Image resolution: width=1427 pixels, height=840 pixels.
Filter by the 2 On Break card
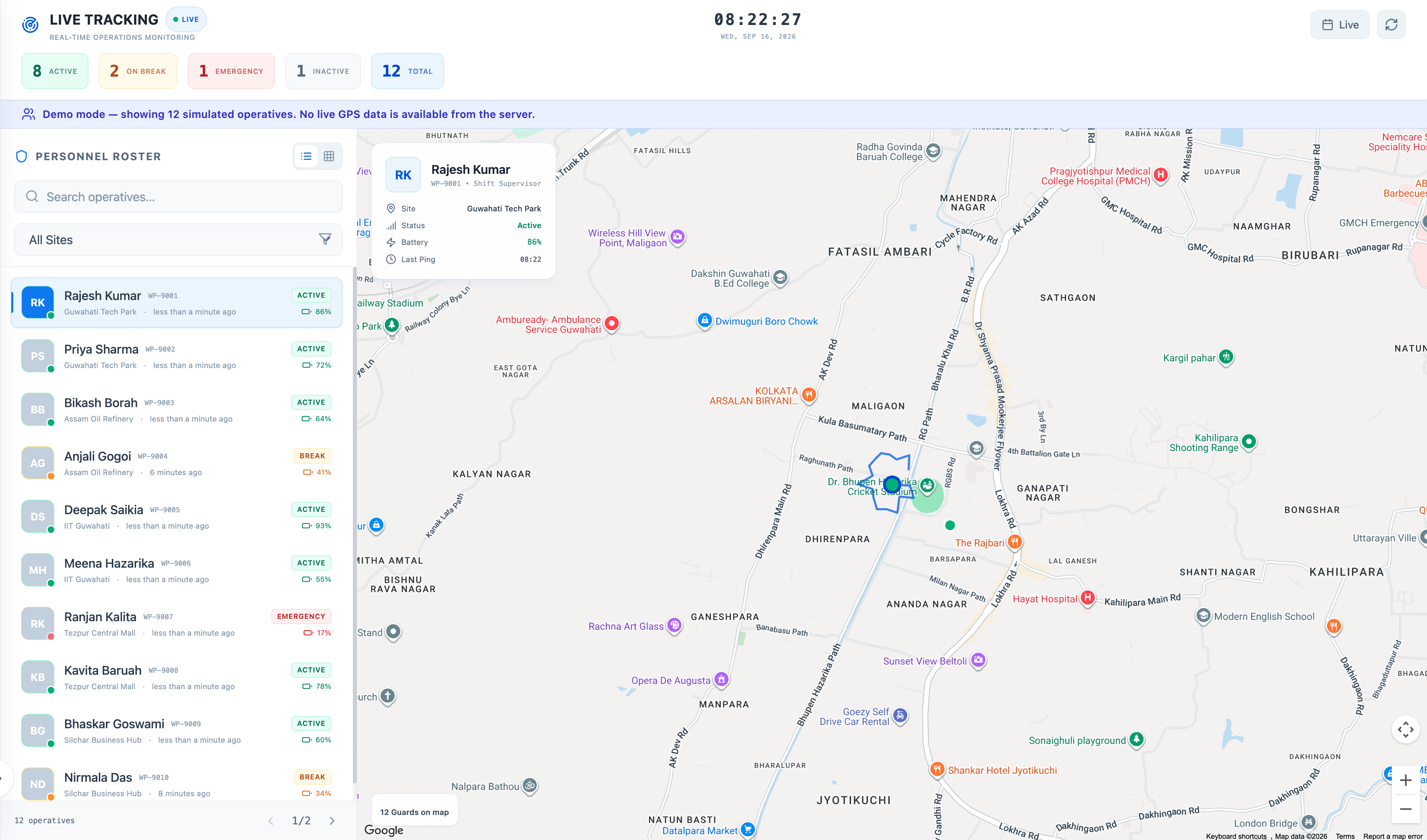pos(138,71)
